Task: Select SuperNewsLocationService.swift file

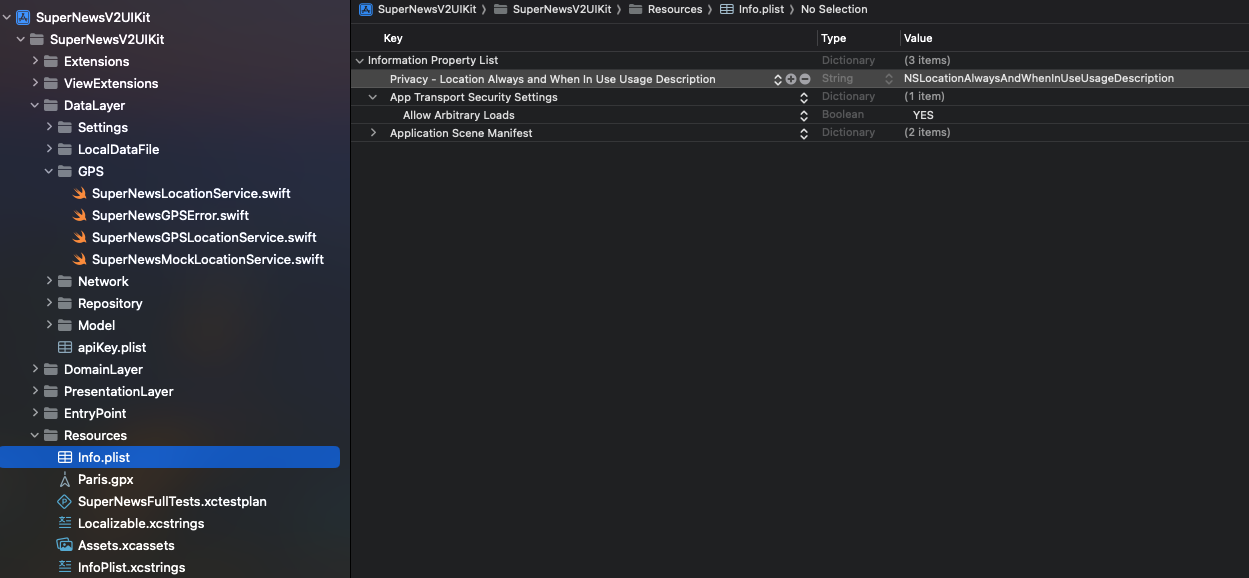Action: (x=191, y=193)
